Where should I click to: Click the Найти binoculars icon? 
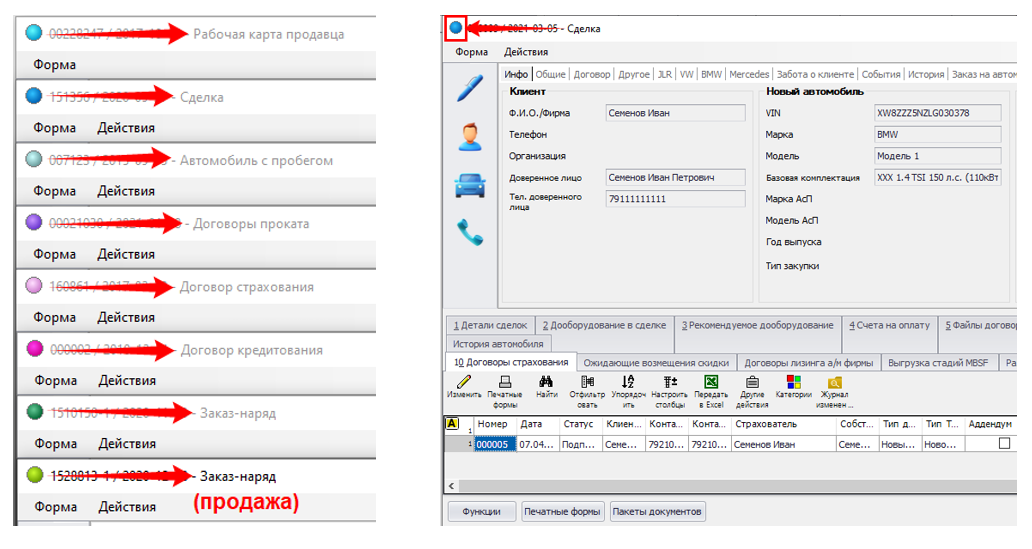[x=547, y=383]
